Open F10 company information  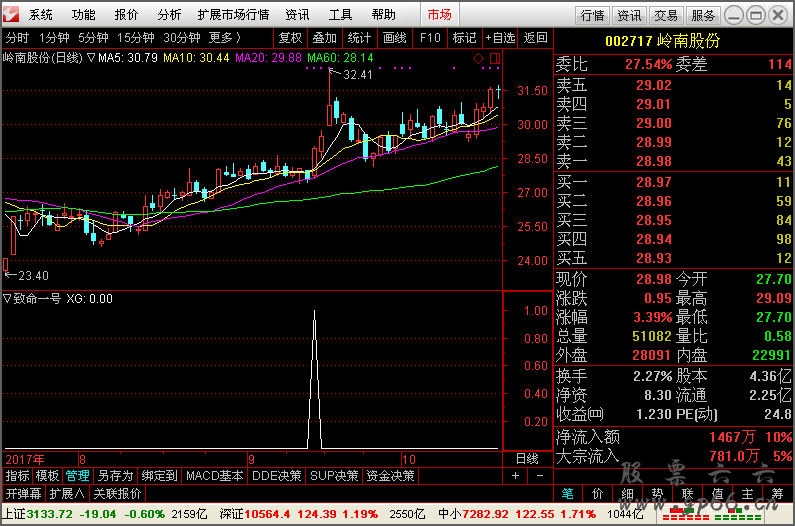pyautogui.click(x=430, y=38)
